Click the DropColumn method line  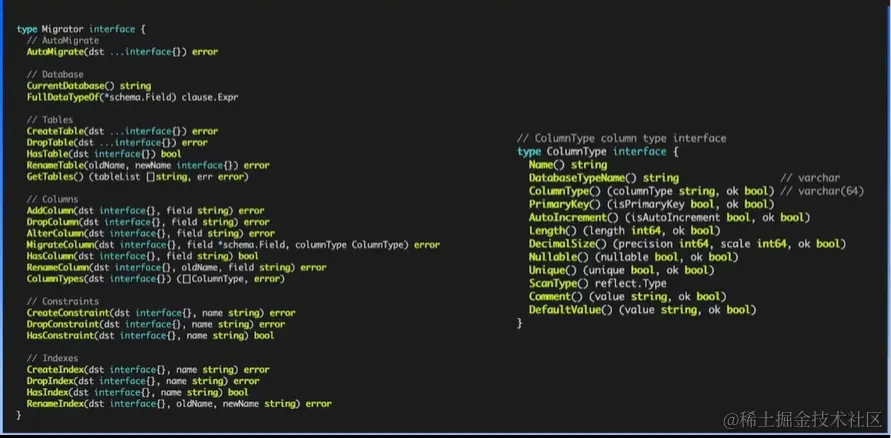pos(148,222)
